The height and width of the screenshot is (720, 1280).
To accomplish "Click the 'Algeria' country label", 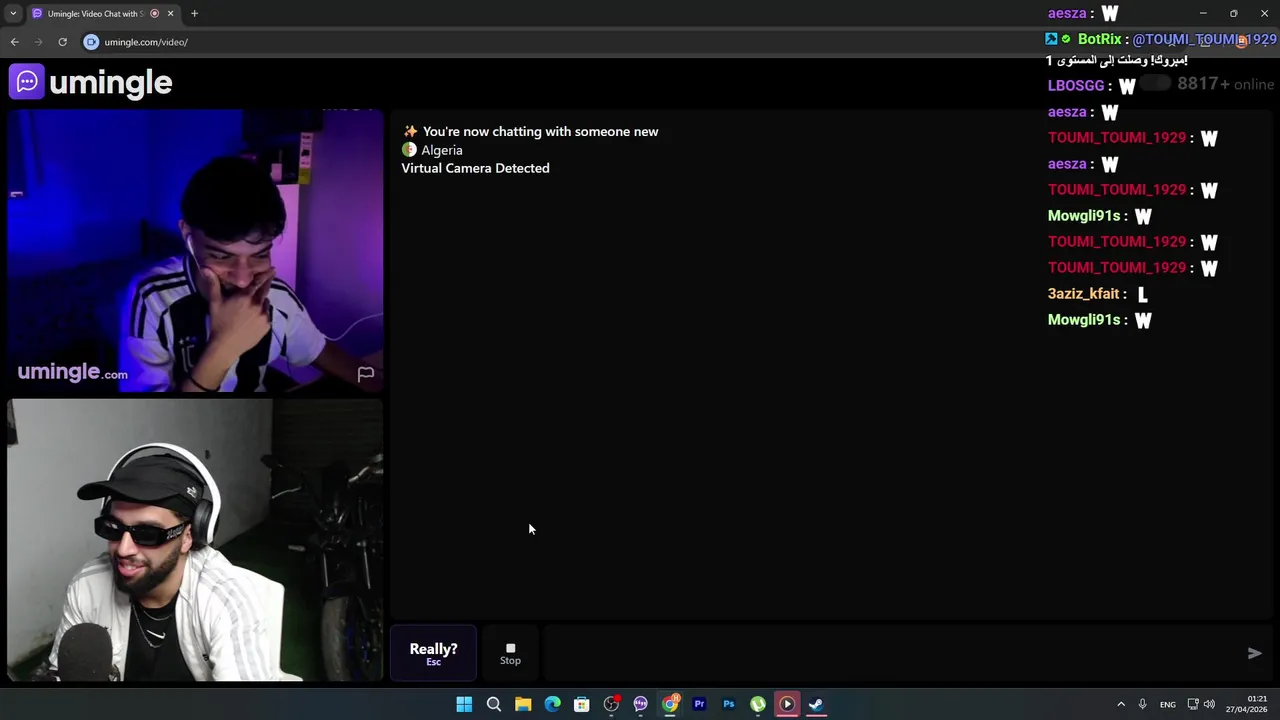I will [x=442, y=150].
